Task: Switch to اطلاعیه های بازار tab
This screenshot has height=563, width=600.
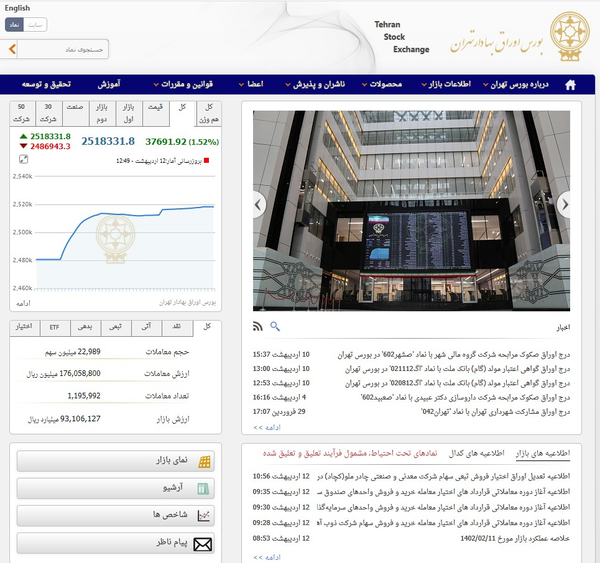Action: pyautogui.click(x=543, y=453)
